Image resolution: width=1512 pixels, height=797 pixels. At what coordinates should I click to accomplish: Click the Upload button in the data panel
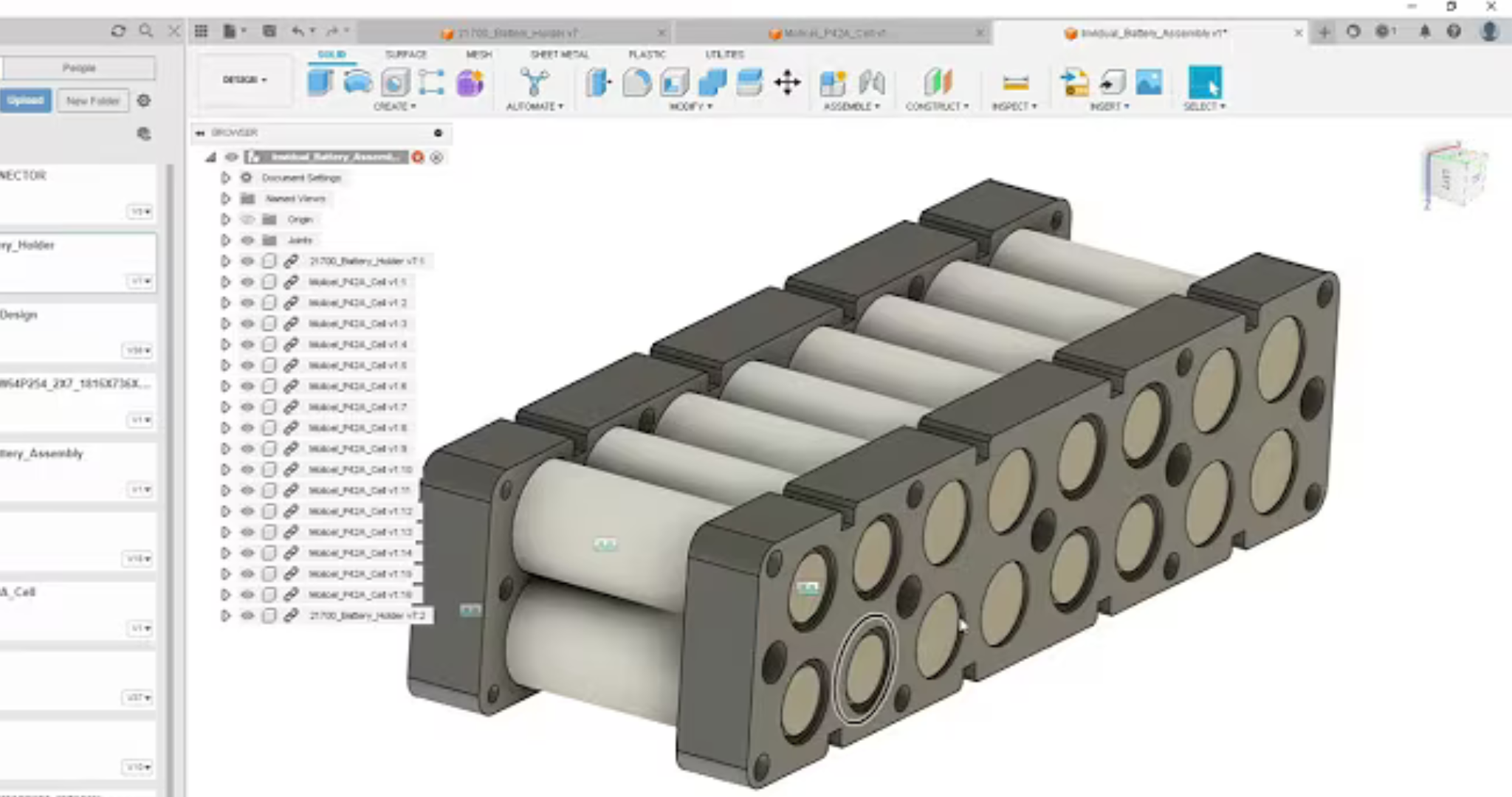[x=26, y=100]
